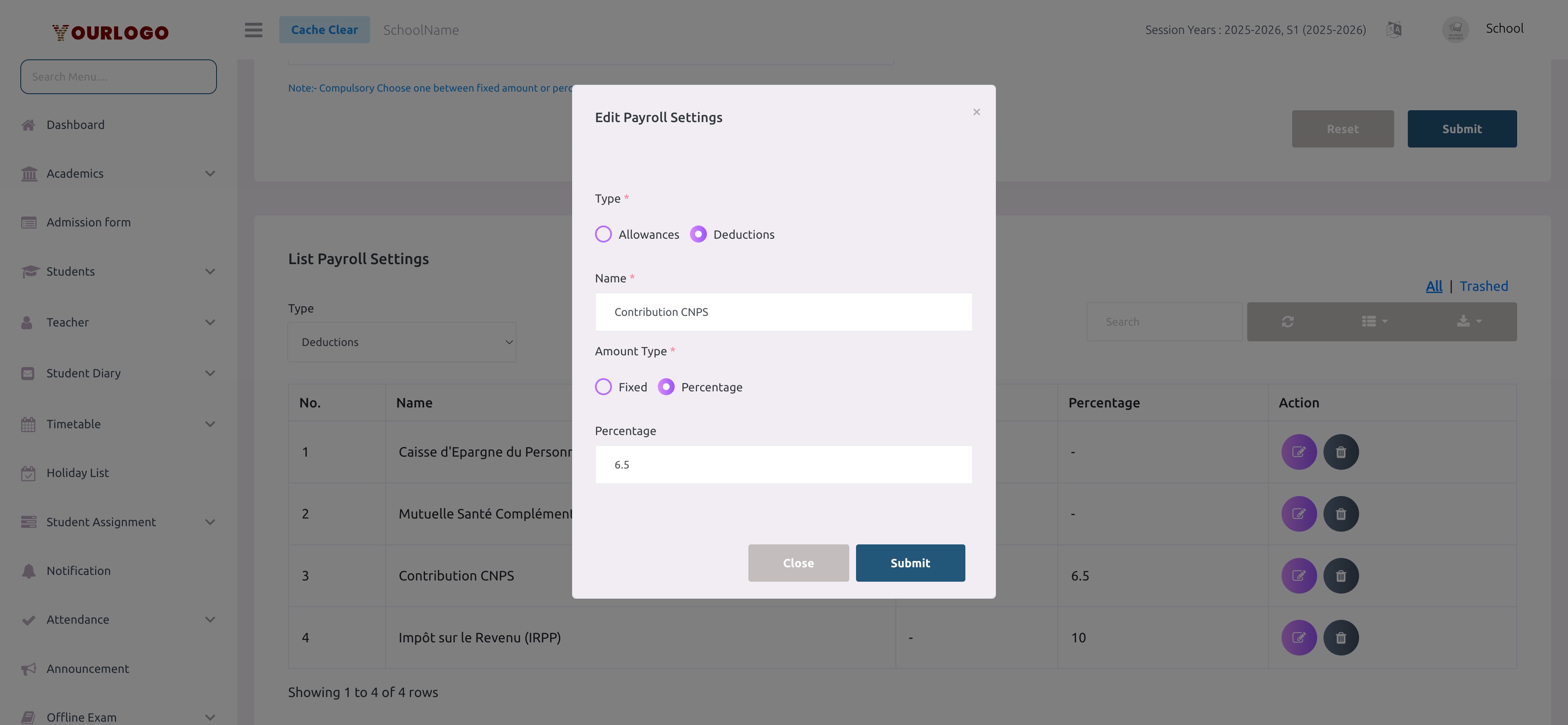Open the Announcement megaphone icon

28,668
